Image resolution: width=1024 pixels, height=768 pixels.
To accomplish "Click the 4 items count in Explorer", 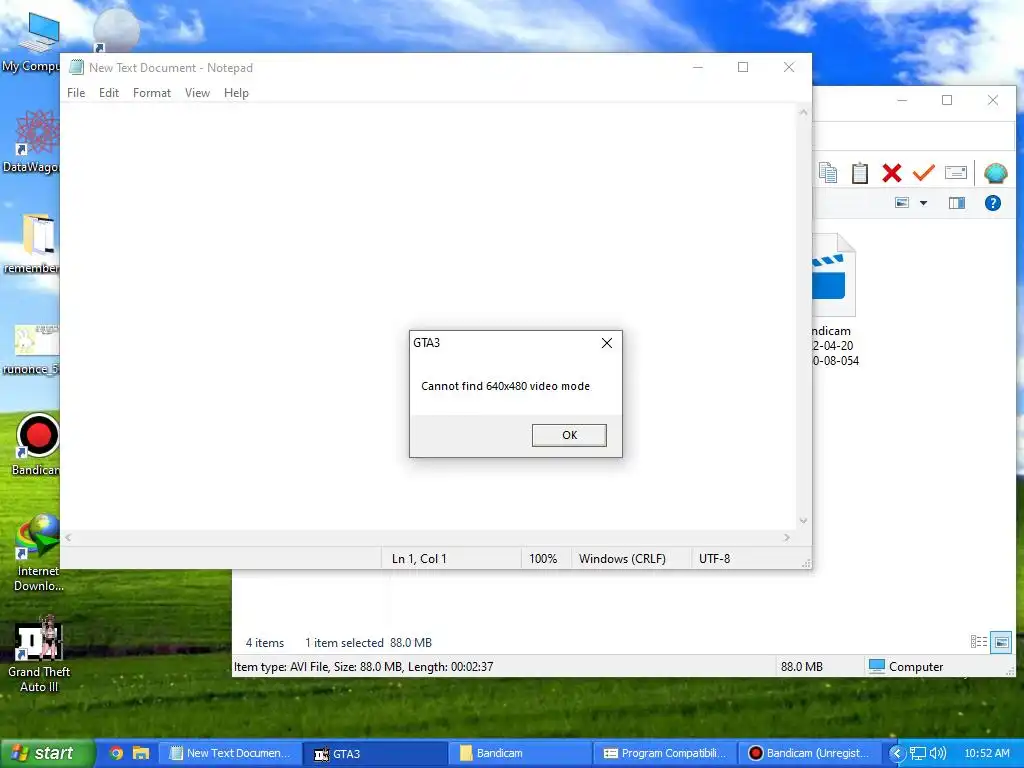I will (264, 643).
